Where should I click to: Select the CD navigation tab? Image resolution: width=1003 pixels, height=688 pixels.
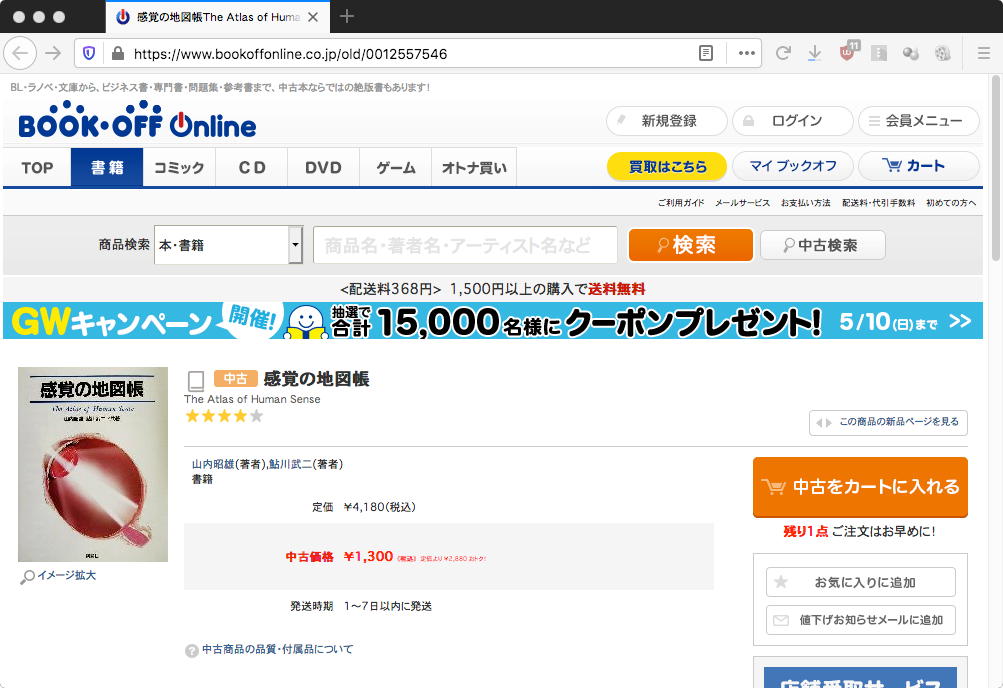point(251,168)
